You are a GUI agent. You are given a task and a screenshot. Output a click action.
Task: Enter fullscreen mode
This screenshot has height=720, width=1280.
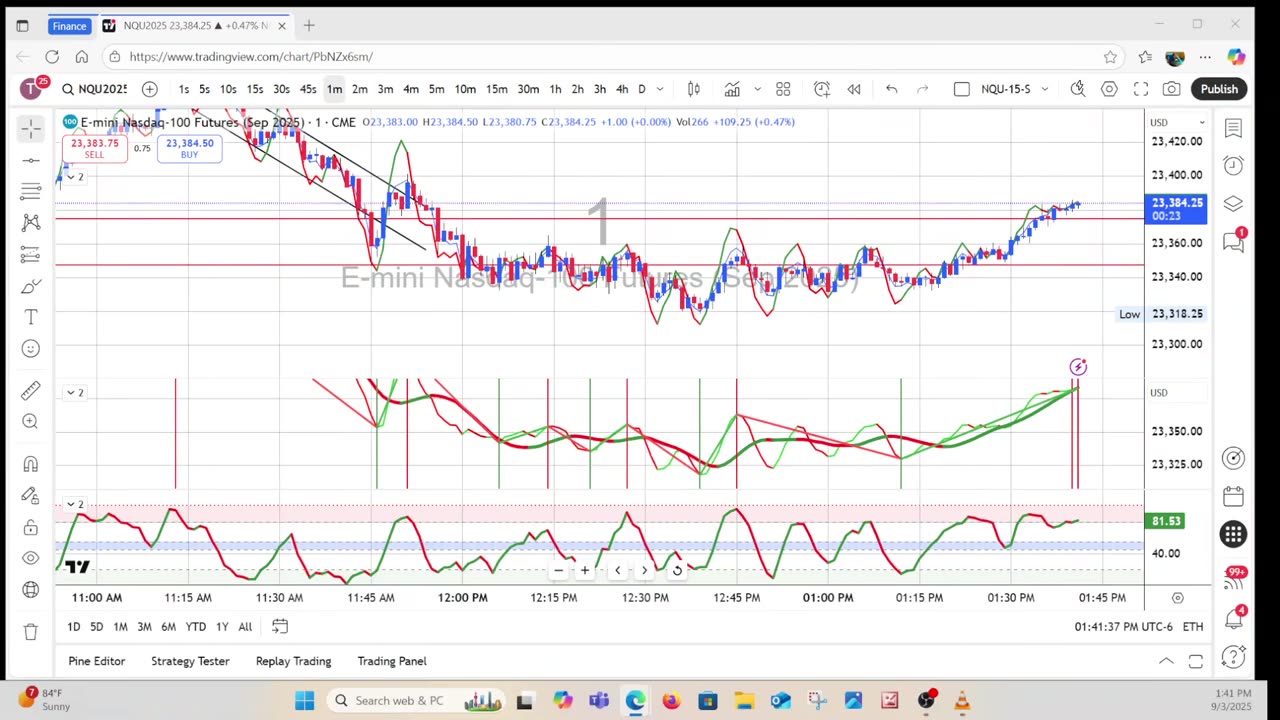click(x=1141, y=89)
